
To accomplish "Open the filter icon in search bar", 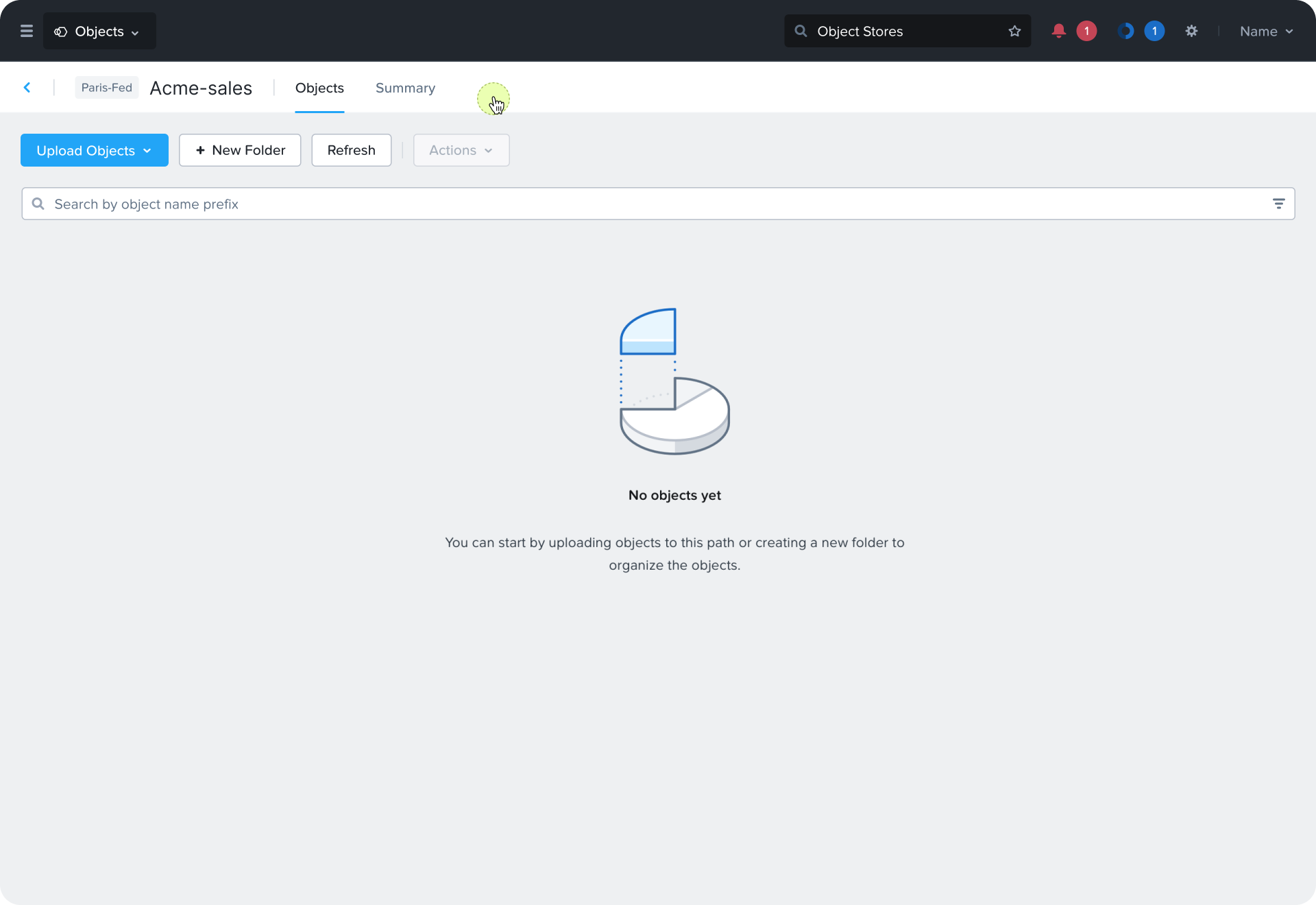I will 1278,204.
